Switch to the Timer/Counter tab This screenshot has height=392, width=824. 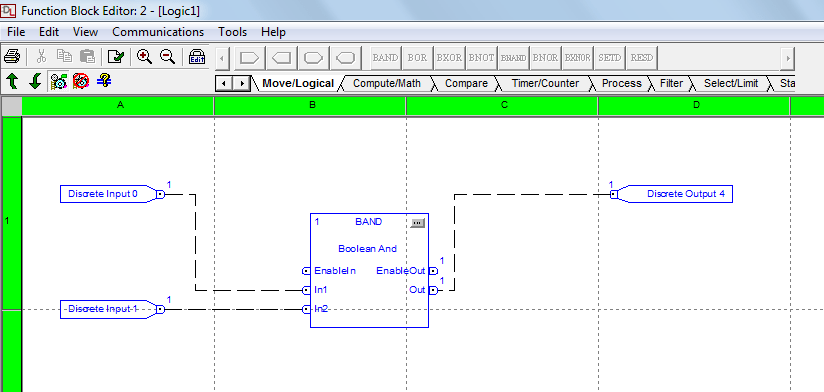point(545,83)
